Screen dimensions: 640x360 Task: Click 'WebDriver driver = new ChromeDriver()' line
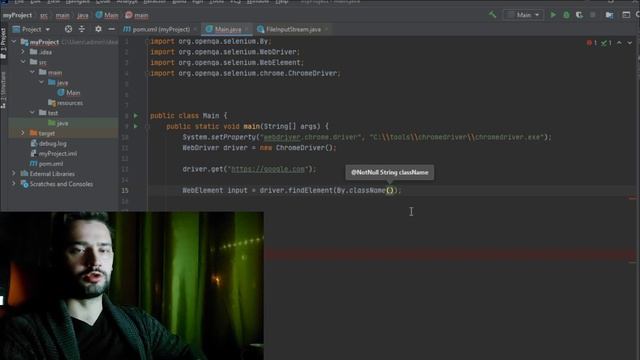pyautogui.click(x=259, y=148)
